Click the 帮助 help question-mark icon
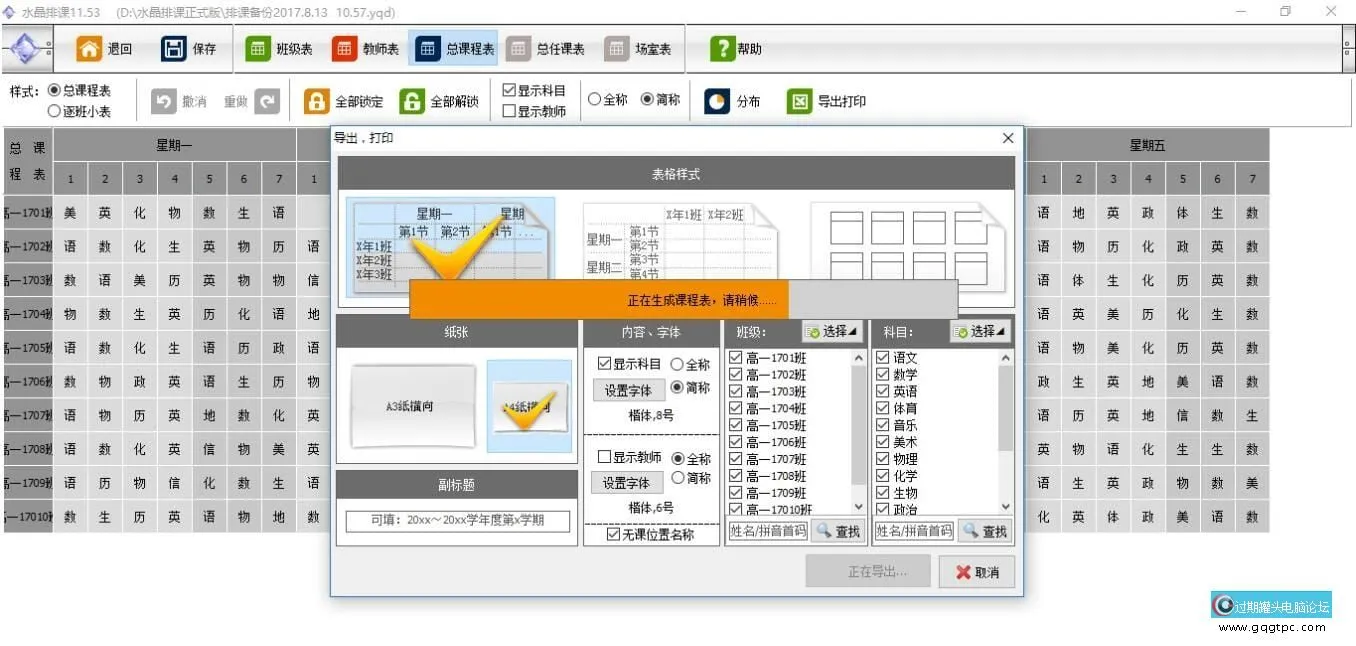The width and height of the screenshot is (1356, 646). click(x=722, y=49)
